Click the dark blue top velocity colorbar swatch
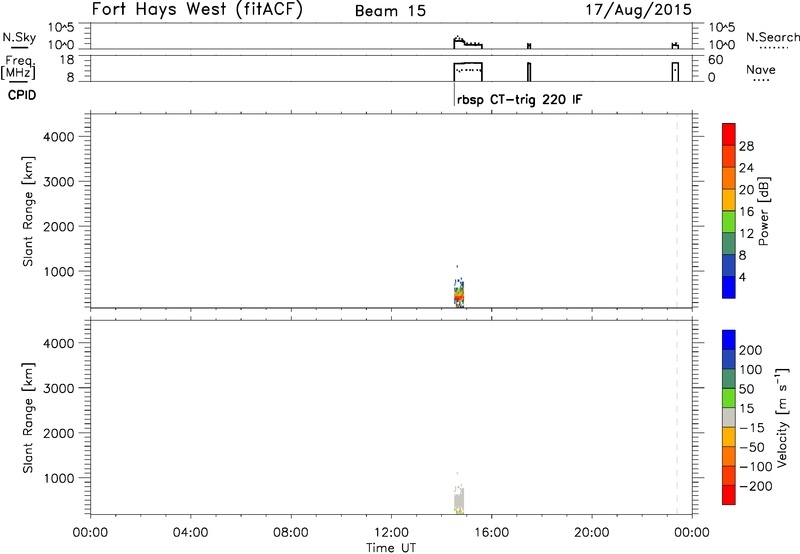Image resolution: width=800 pixels, height=554 pixels. (x=729, y=340)
